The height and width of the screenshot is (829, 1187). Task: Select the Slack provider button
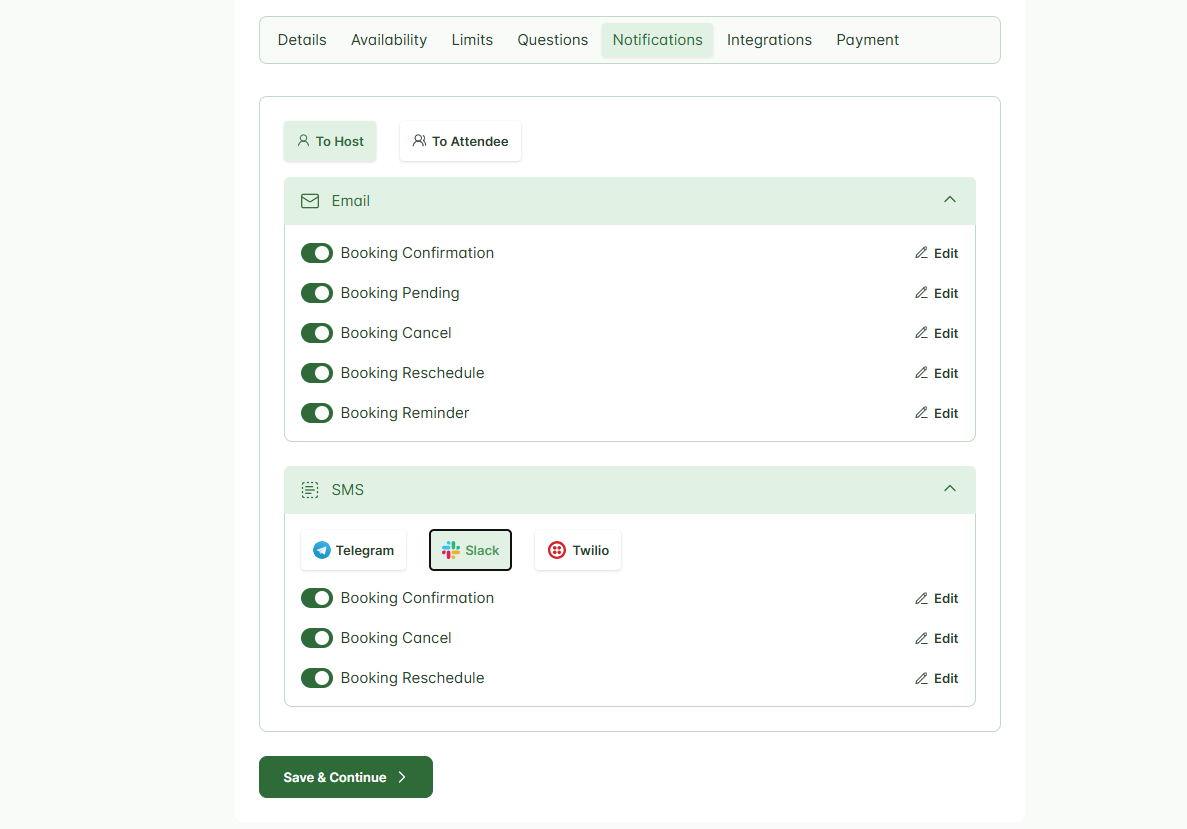(470, 550)
